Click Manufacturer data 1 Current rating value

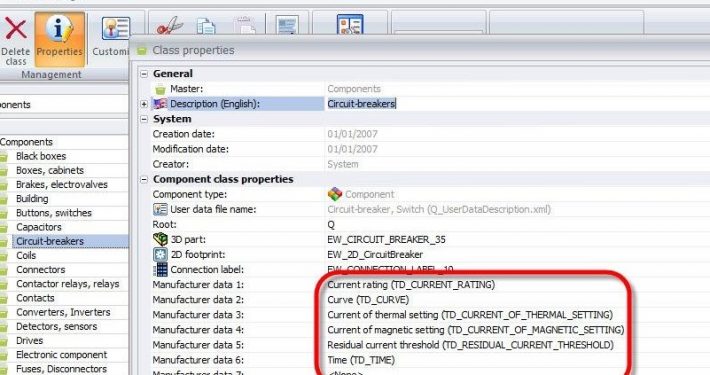[411, 284]
